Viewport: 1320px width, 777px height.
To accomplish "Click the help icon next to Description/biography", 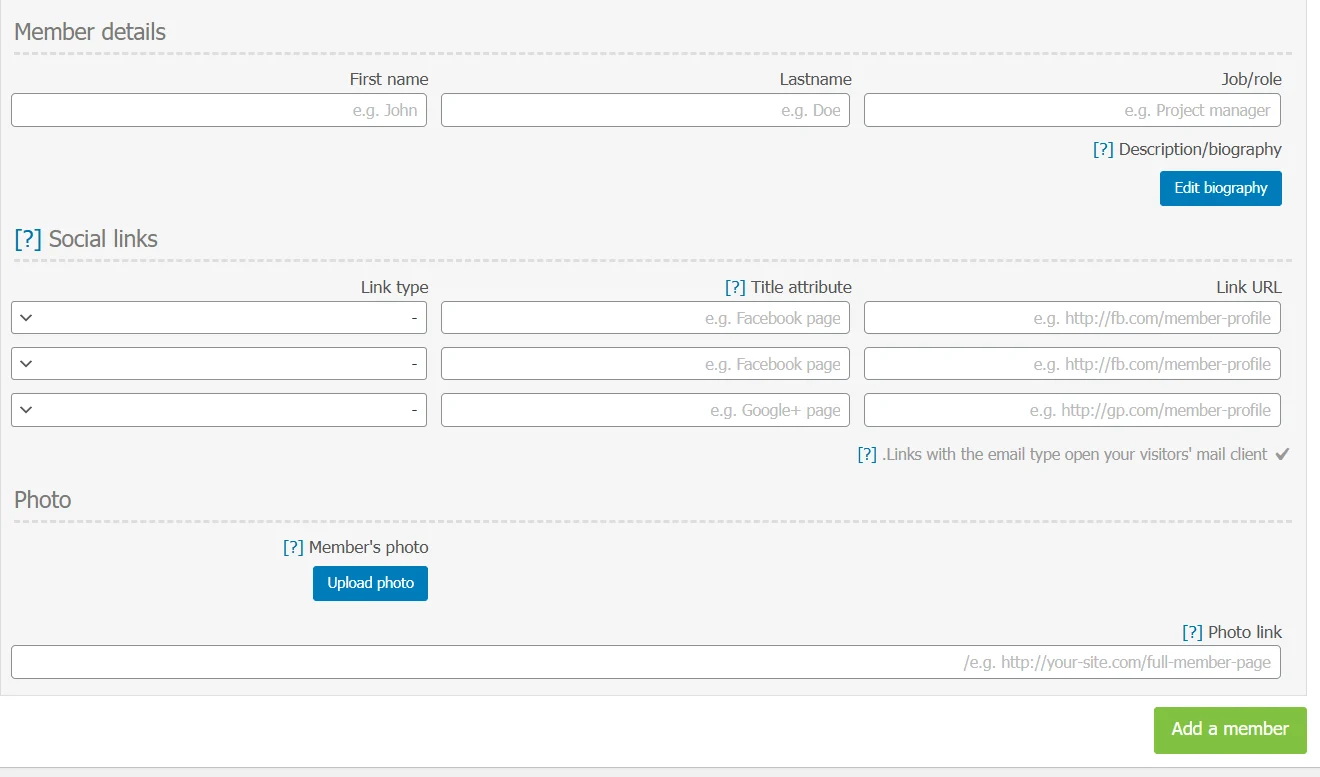I will click(1103, 149).
